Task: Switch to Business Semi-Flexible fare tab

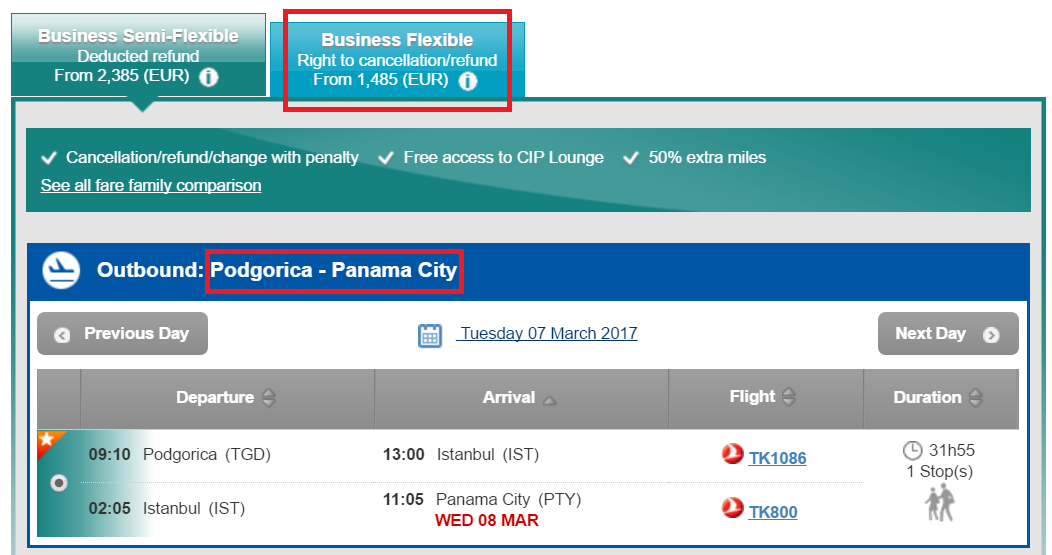Action: (138, 56)
